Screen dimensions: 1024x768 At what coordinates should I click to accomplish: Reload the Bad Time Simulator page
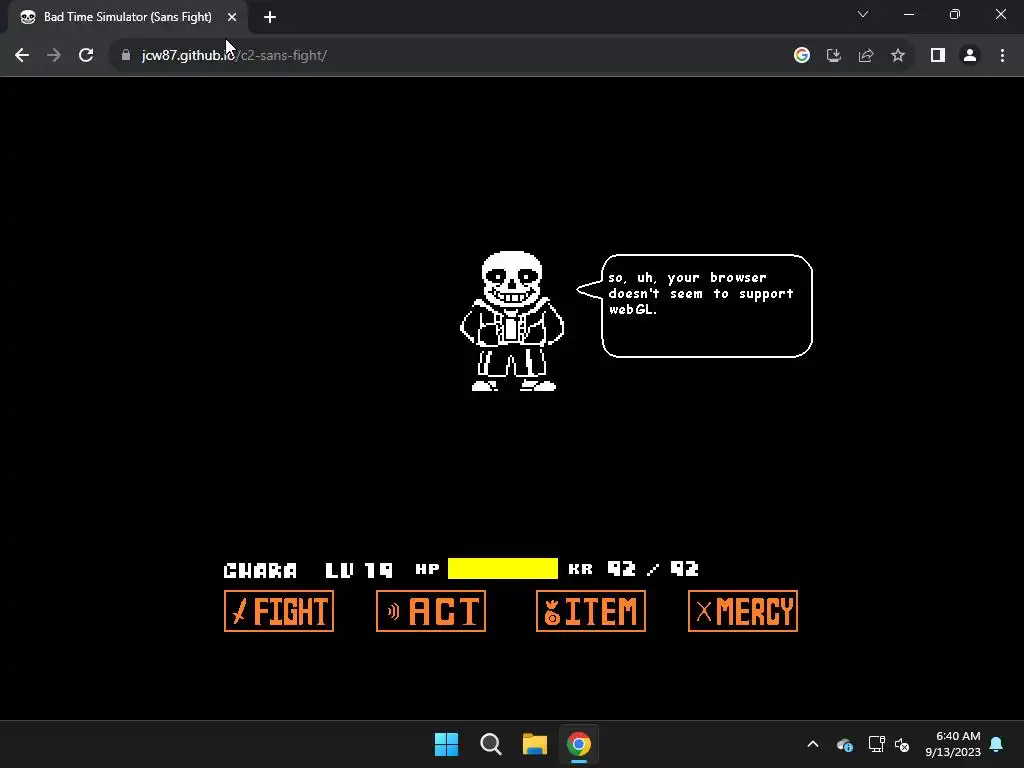pos(86,56)
